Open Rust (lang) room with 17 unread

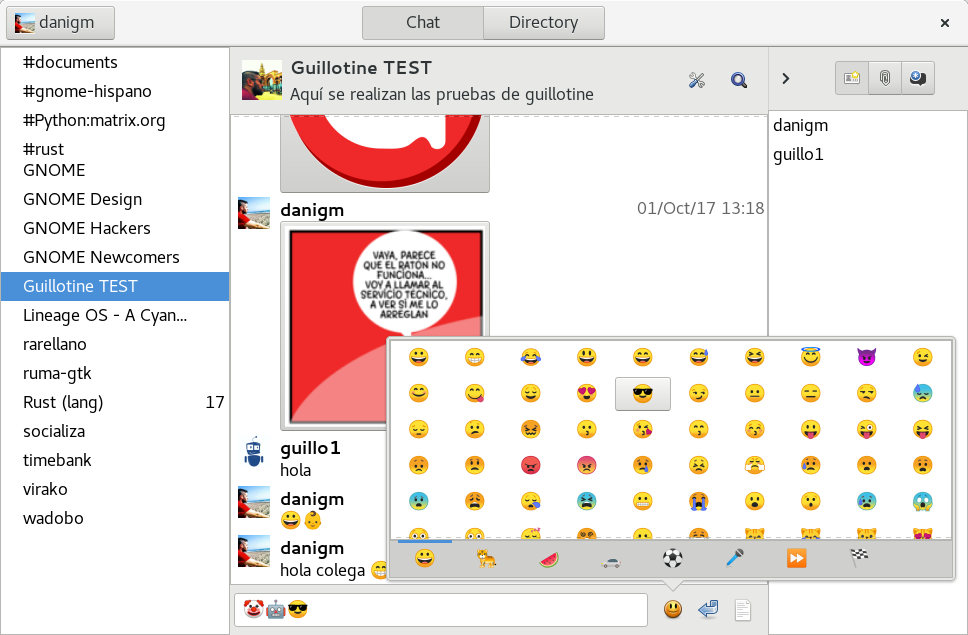[115, 402]
